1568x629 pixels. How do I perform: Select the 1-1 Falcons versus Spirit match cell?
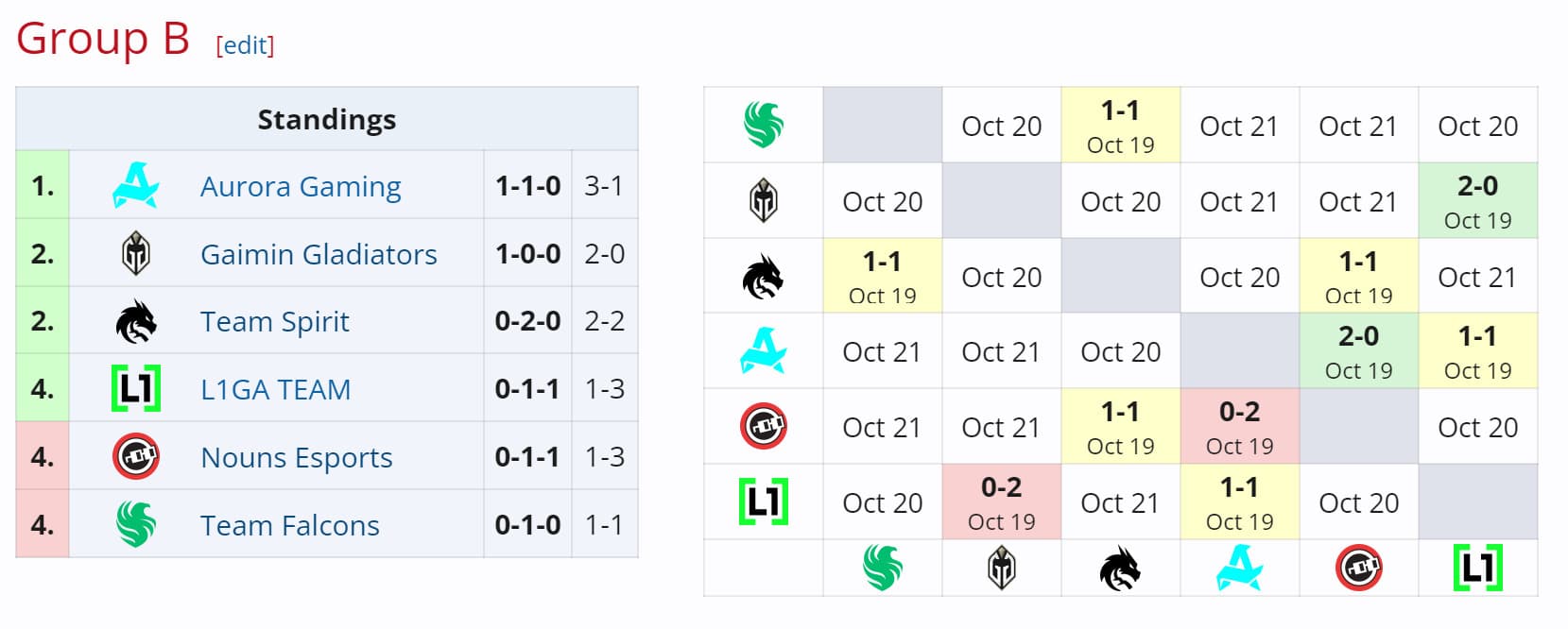click(1120, 124)
